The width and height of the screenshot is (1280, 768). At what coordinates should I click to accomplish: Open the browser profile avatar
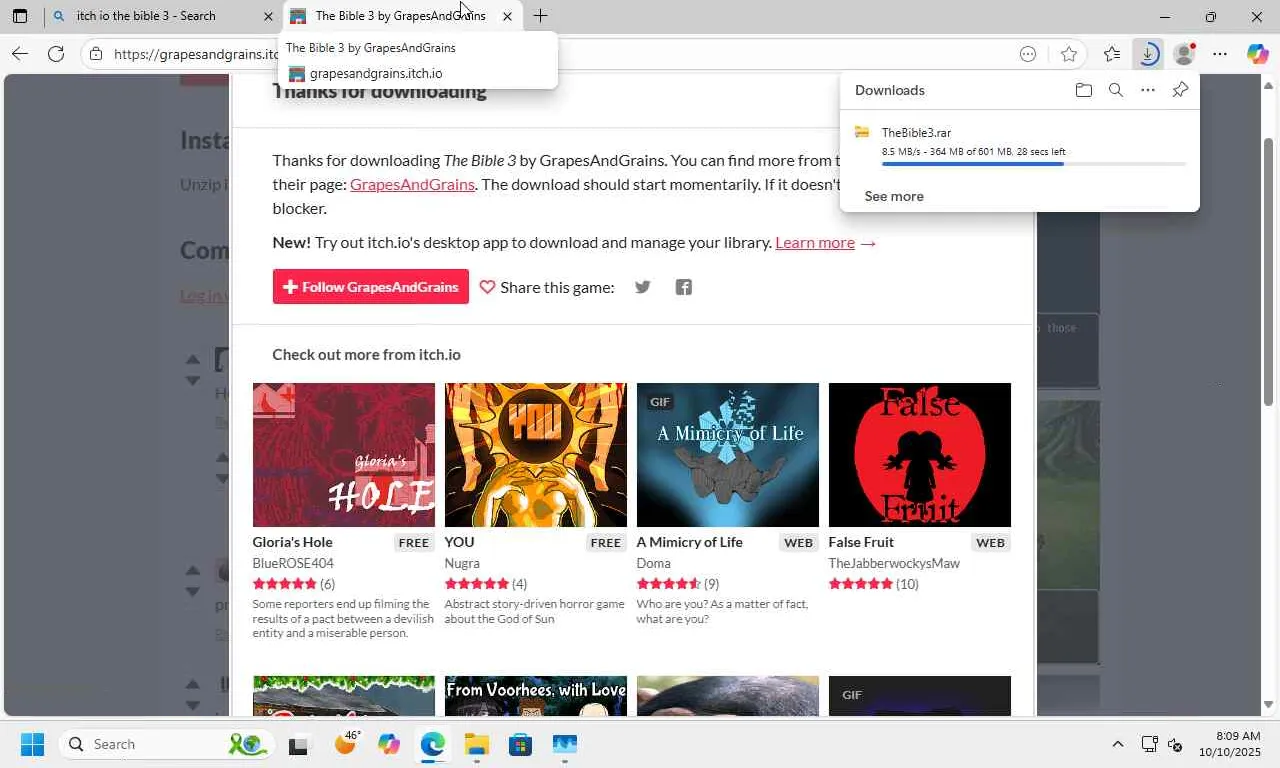point(1184,54)
